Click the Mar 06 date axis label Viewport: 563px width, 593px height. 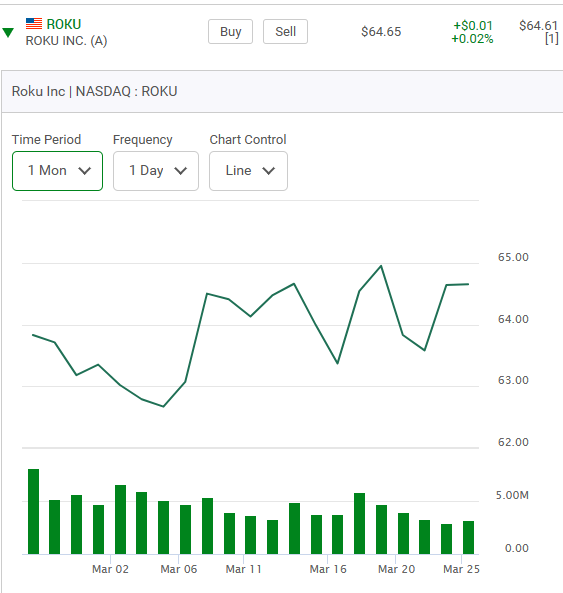179,569
